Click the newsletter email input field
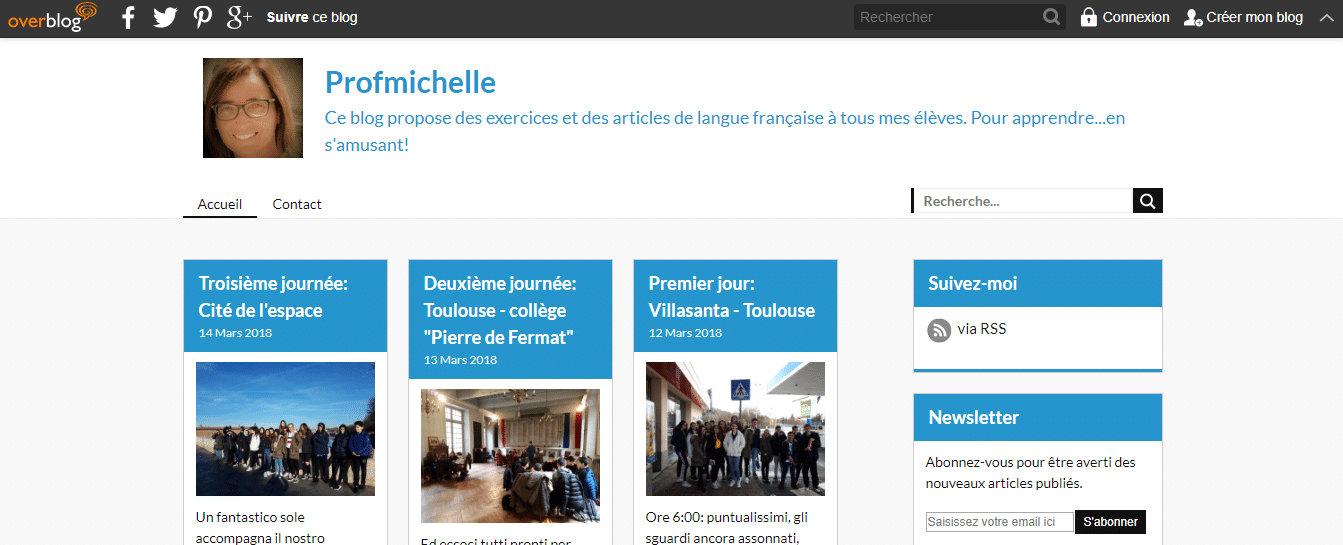1343x545 pixels. 1000,522
